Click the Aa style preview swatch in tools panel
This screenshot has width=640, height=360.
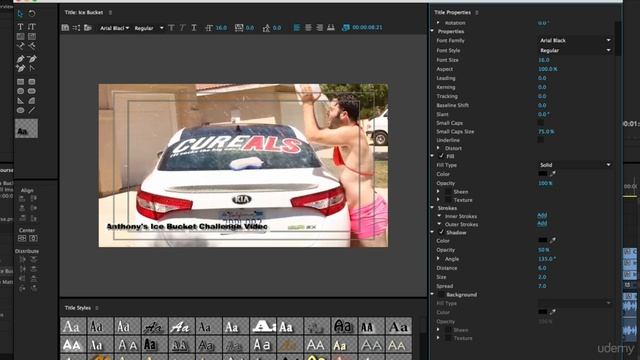(x=27, y=129)
